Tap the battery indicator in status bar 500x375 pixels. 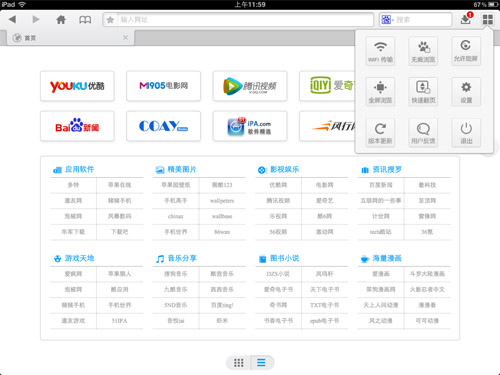tap(493, 5)
